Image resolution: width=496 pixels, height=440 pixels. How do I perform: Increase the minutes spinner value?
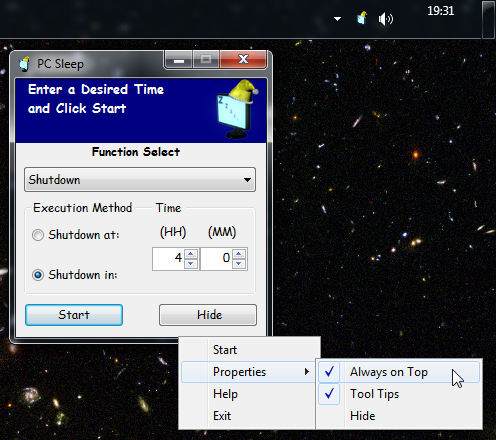238,254
